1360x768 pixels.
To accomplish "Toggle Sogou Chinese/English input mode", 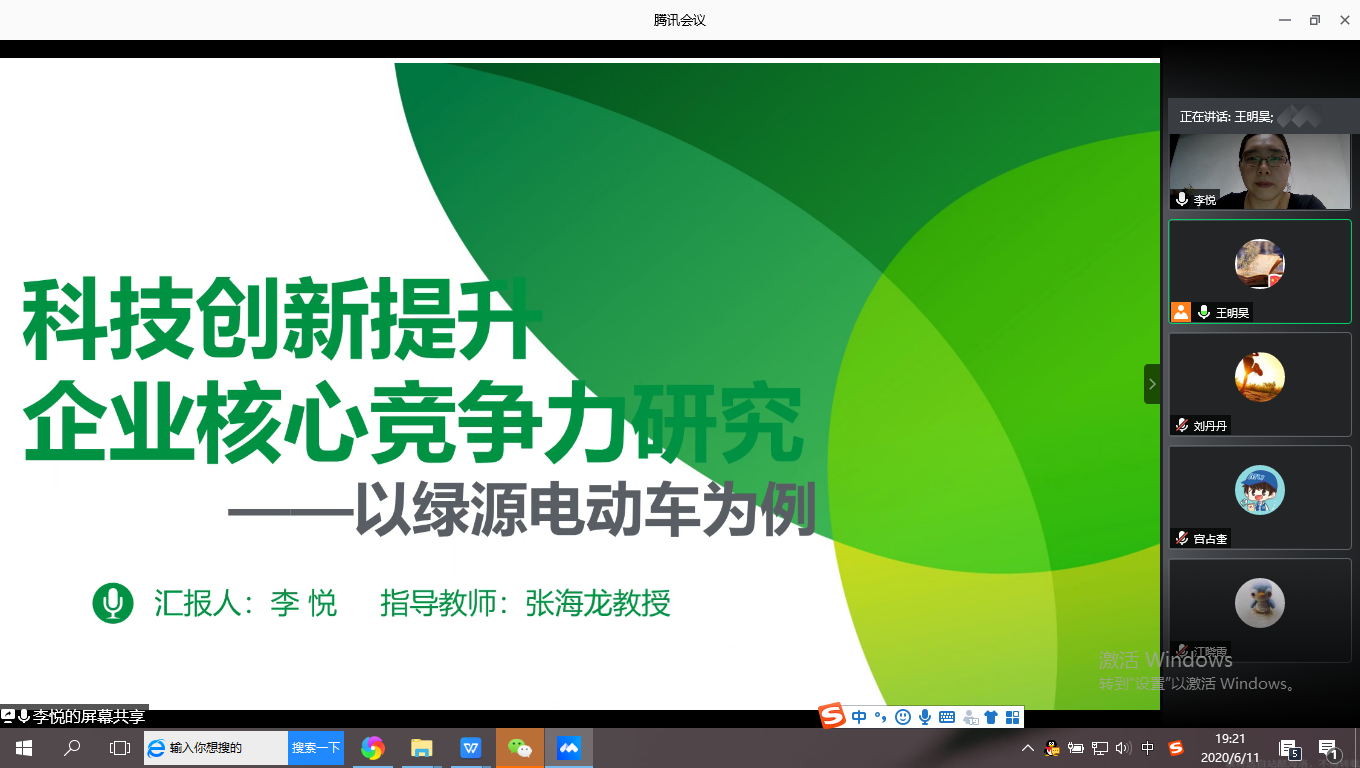I will click(859, 717).
